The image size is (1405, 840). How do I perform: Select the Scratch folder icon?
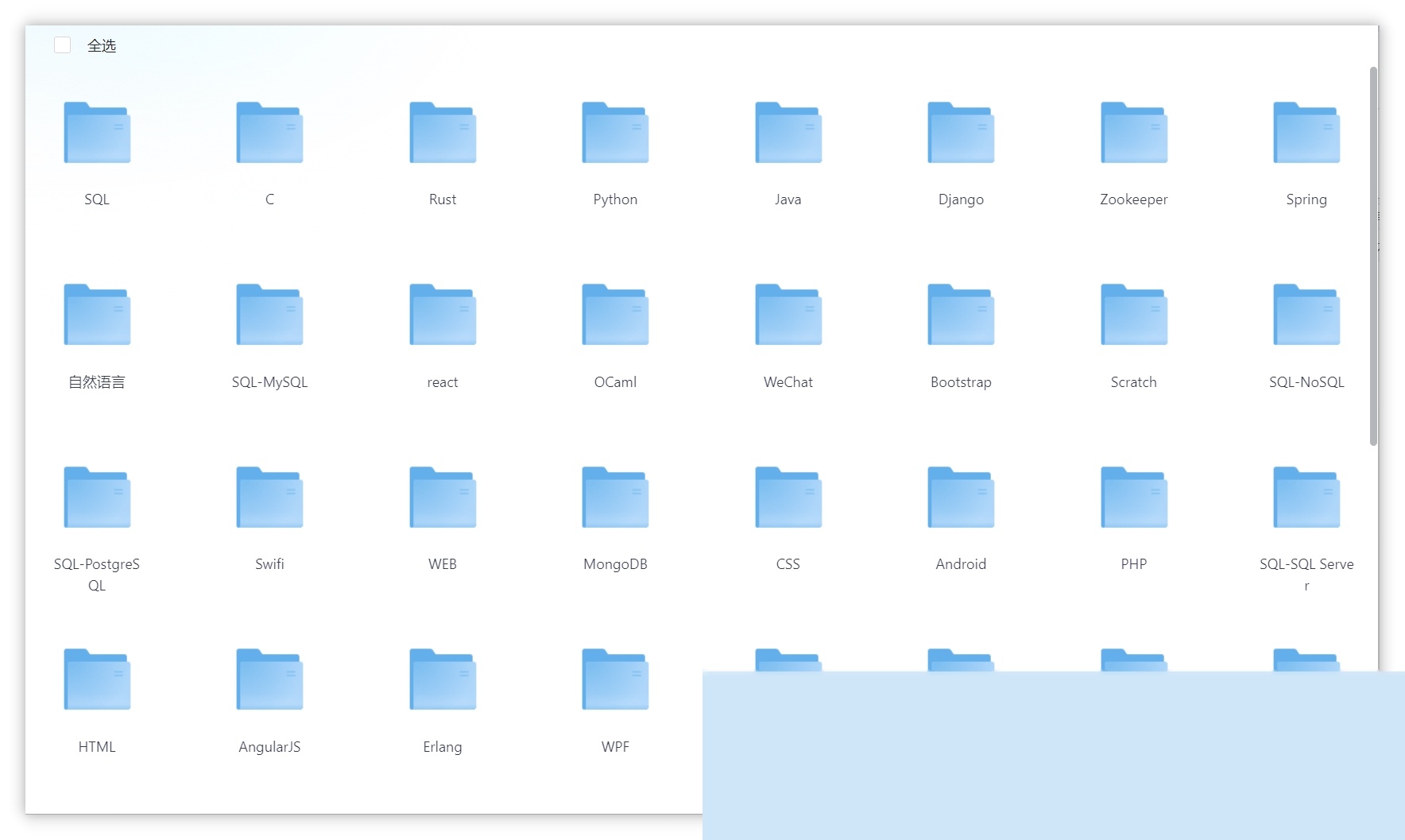tap(1134, 315)
